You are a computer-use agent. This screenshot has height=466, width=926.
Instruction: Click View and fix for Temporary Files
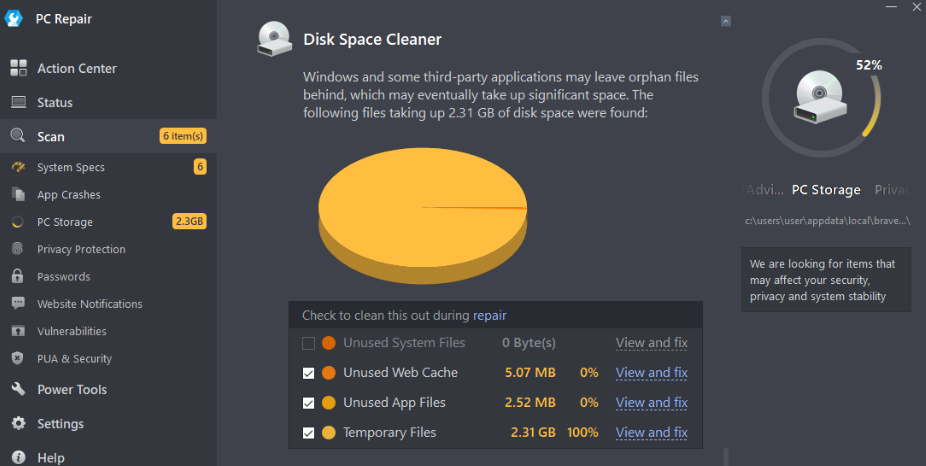tap(651, 433)
